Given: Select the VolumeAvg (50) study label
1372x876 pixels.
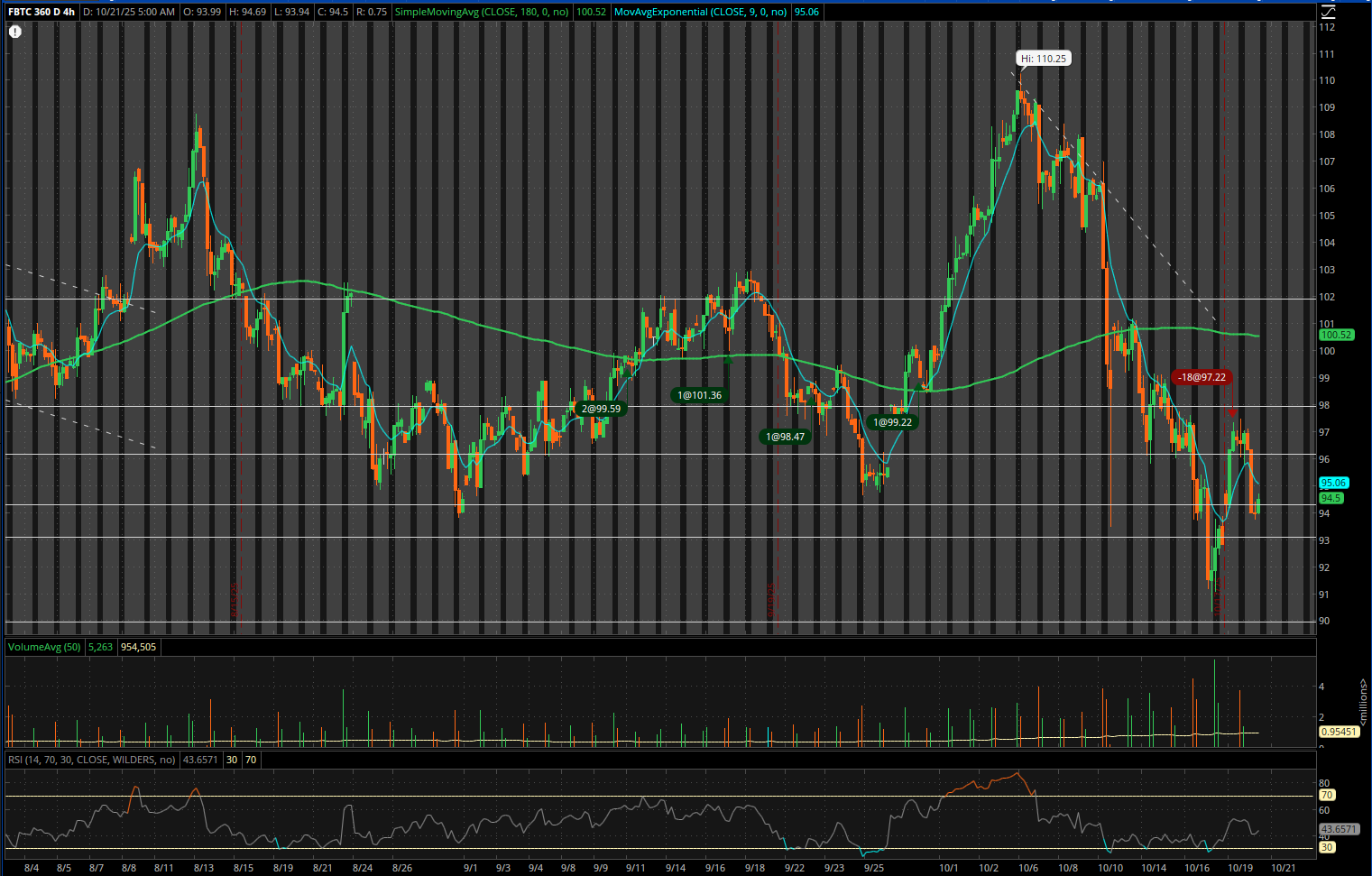Looking at the screenshot, I should click(44, 647).
